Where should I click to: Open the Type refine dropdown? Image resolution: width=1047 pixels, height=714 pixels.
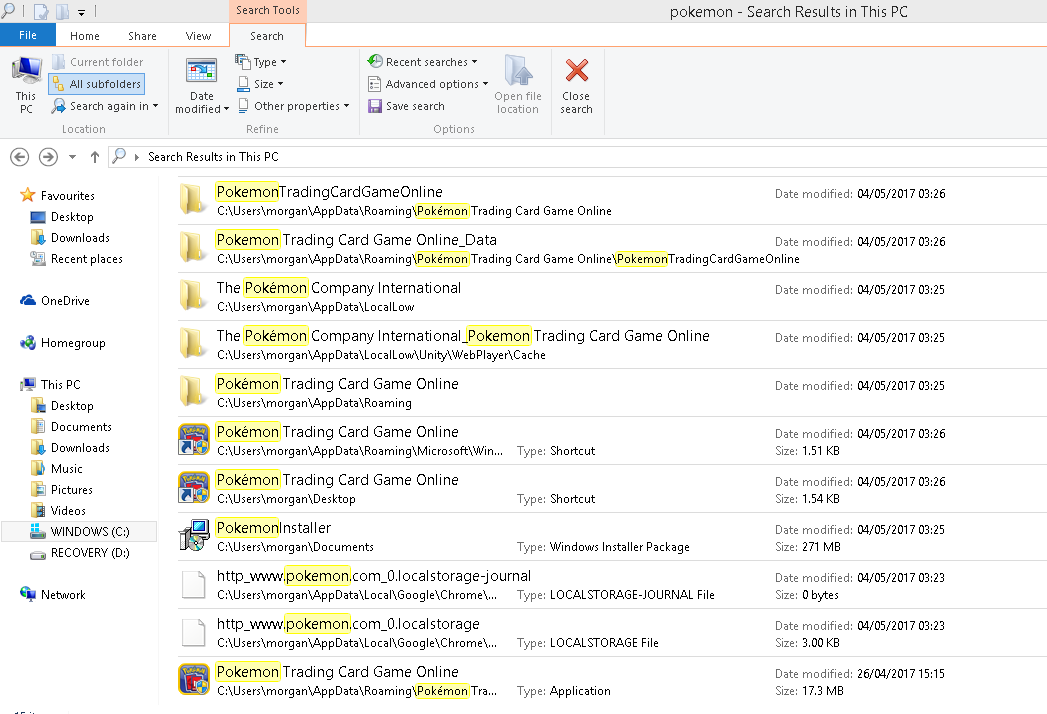(261, 62)
